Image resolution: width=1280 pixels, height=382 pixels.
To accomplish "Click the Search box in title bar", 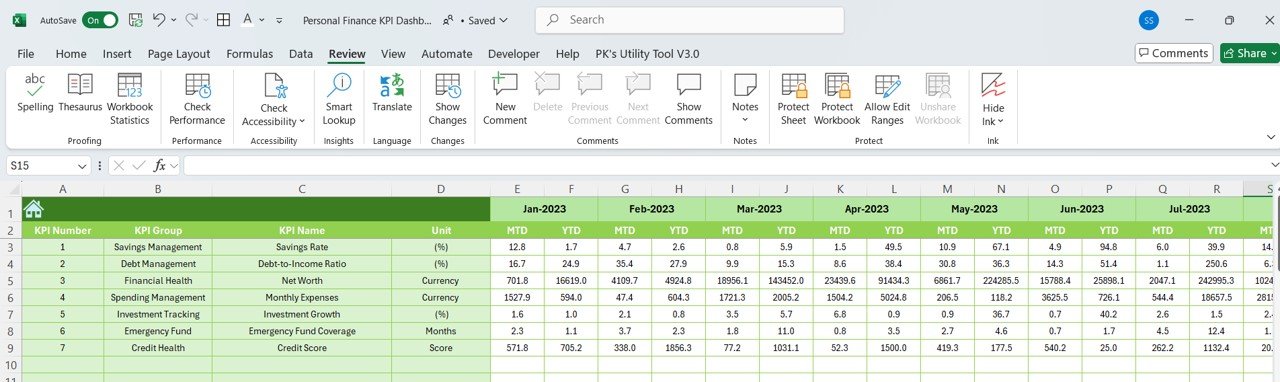I will tap(690, 20).
